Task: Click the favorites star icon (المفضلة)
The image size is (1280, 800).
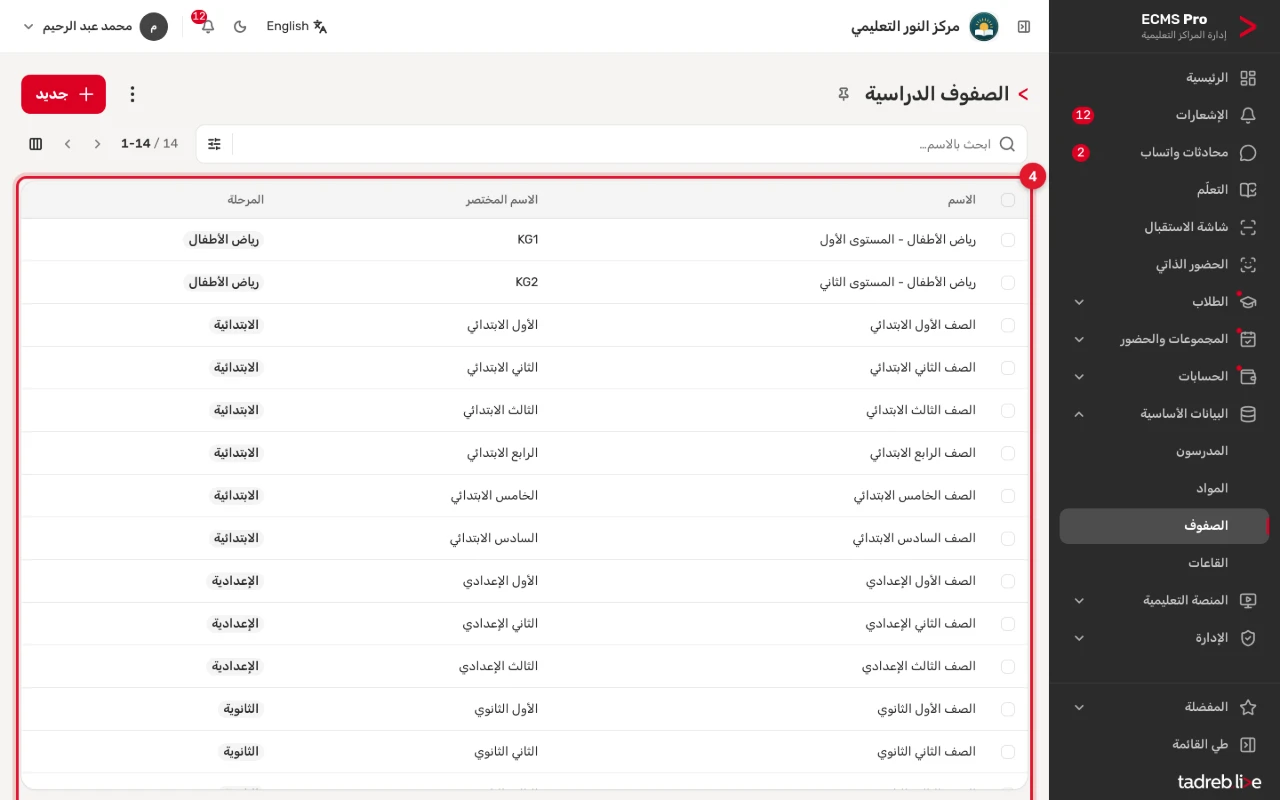Action: pos(1248,707)
